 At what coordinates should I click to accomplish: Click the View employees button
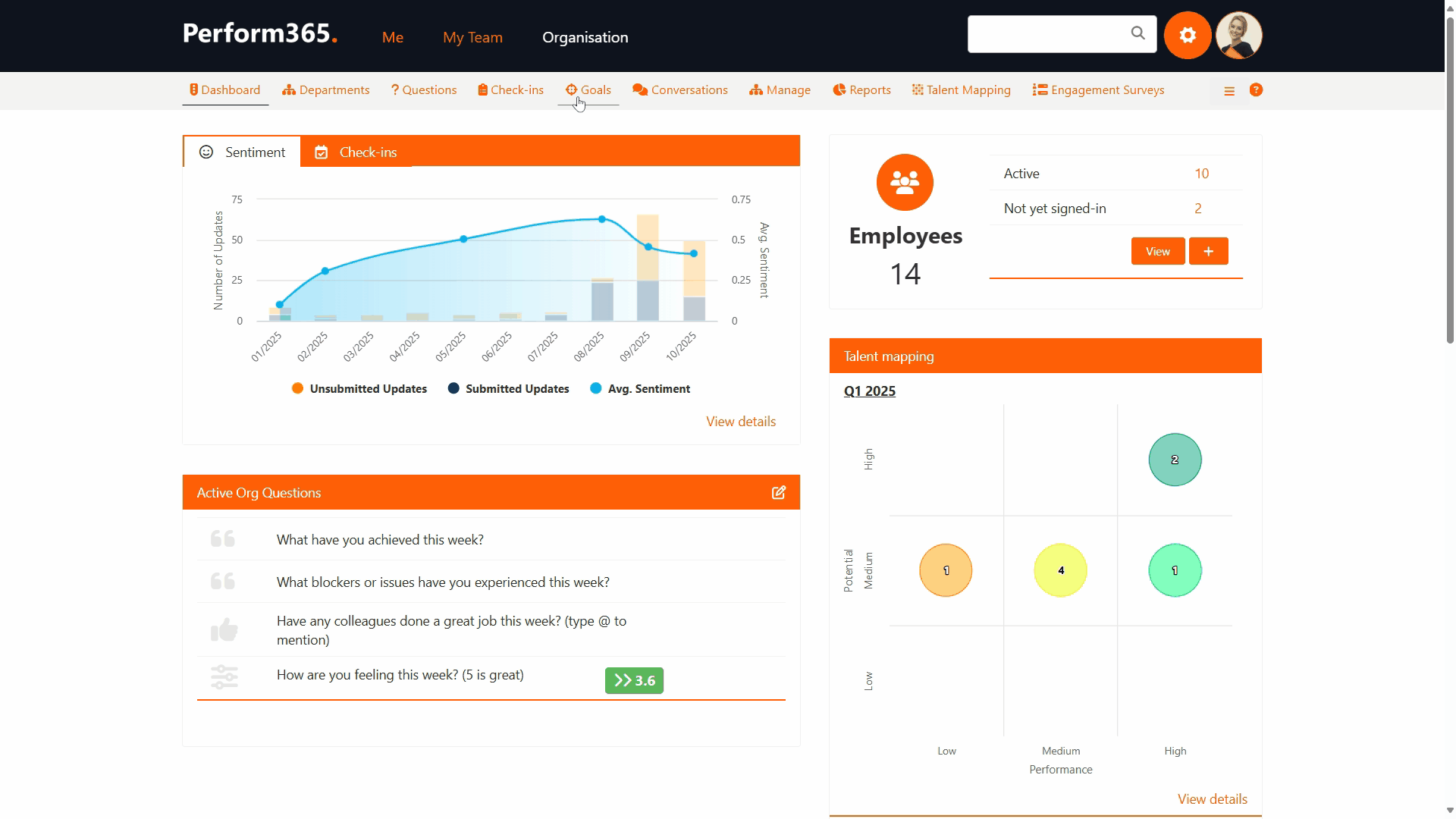pos(1157,251)
